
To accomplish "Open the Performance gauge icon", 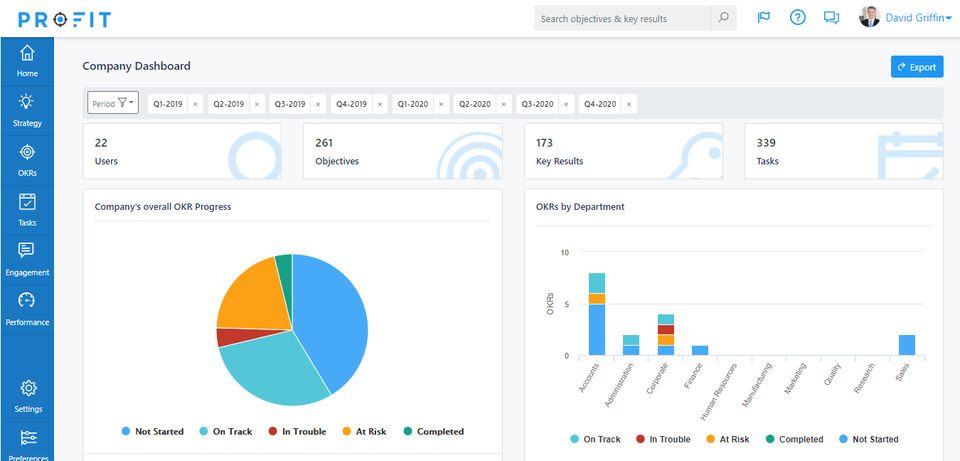I will coord(27,300).
